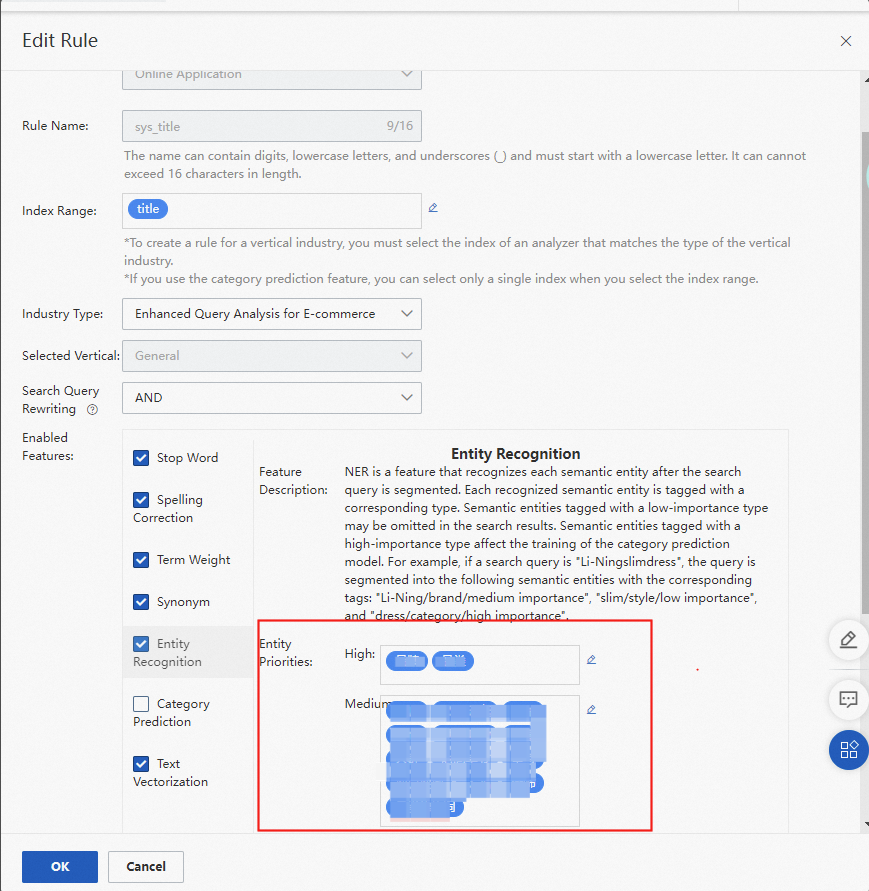Click the High priorities tag box
This screenshot has height=891, width=869.
(x=480, y=665)
